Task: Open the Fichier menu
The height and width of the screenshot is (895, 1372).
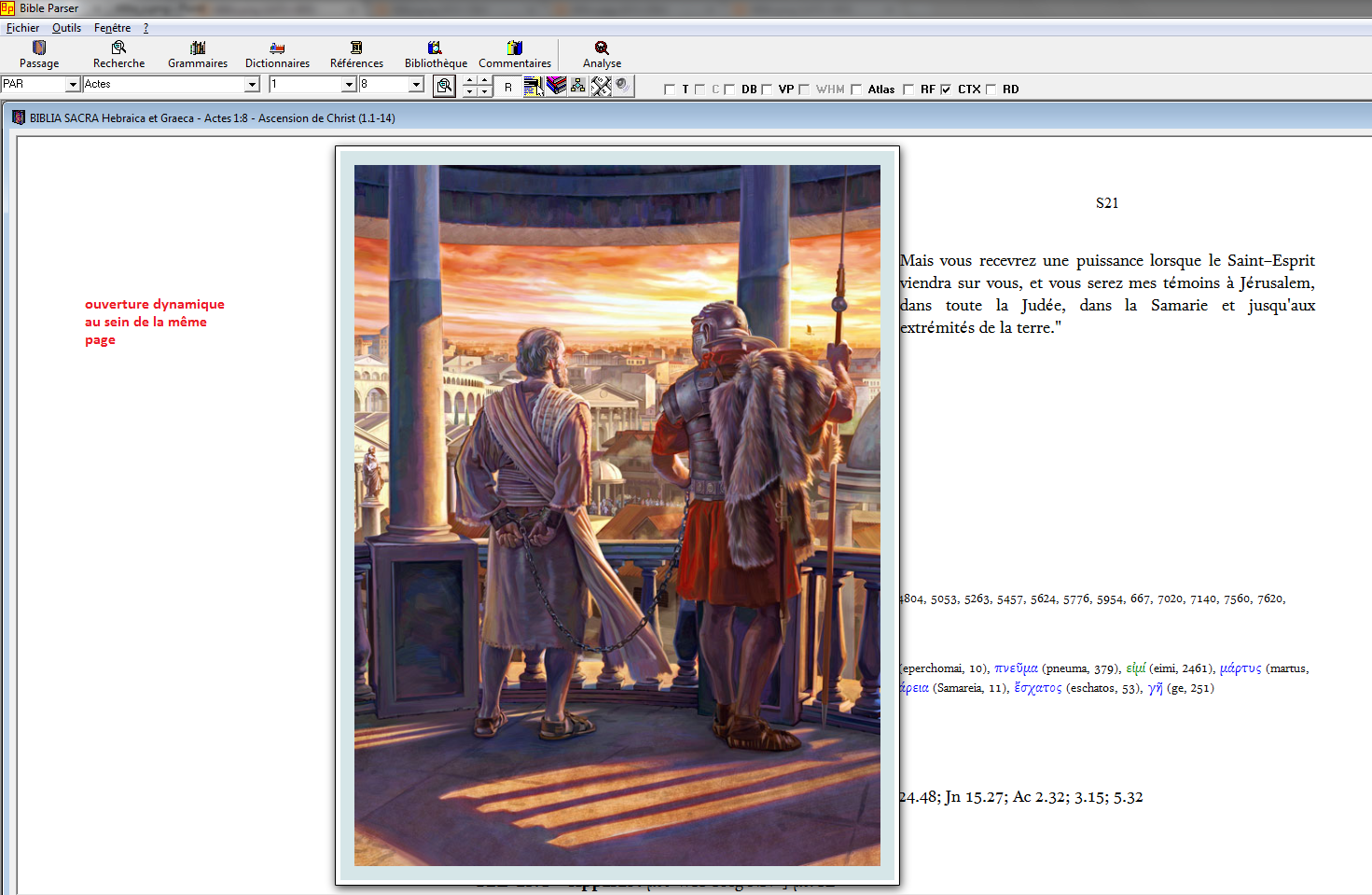Action: (22, 28)
